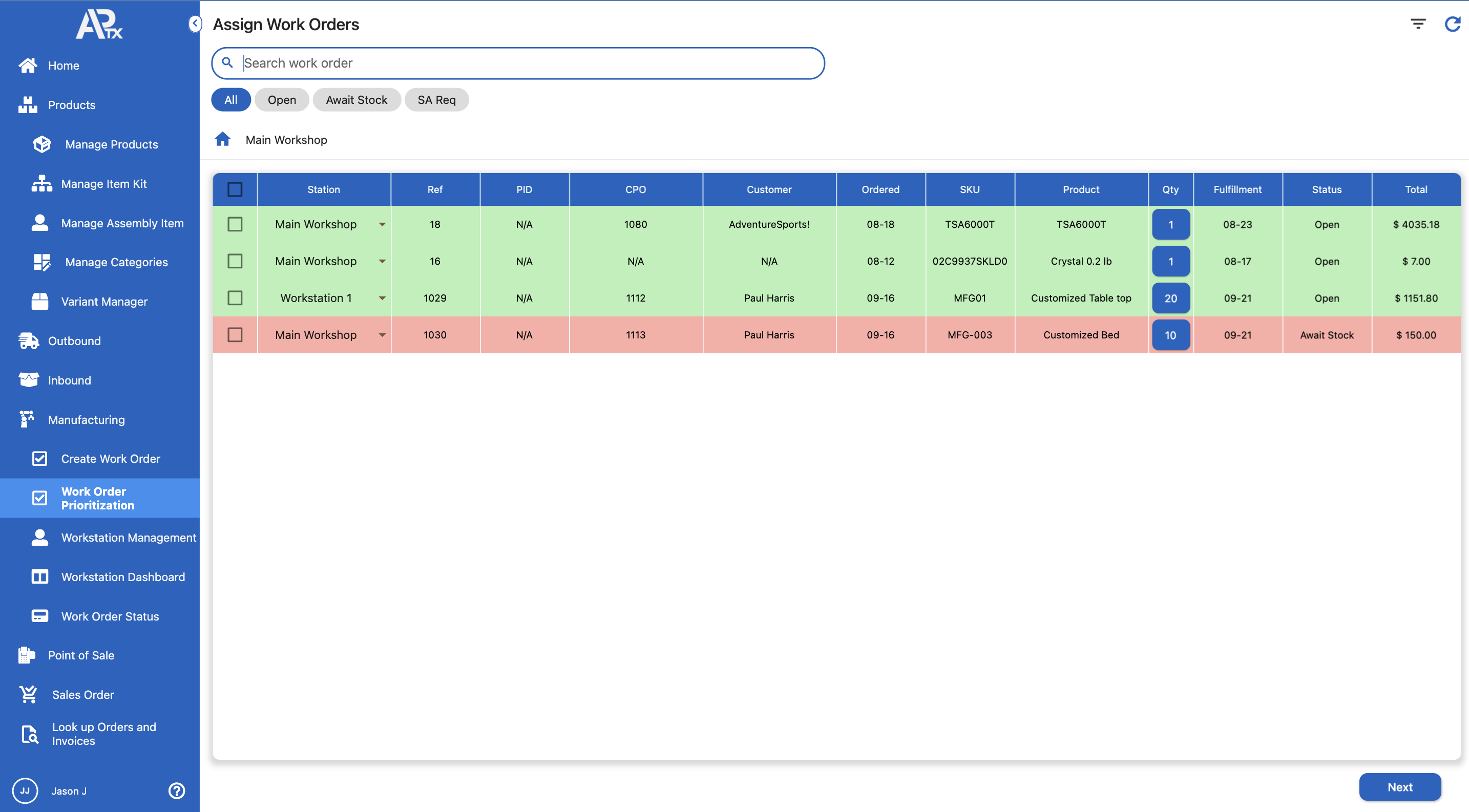Click the refresh icon at top right
Viewport: 1469px width, 812px height.
pyautogui.click(x=1452, y=24)
